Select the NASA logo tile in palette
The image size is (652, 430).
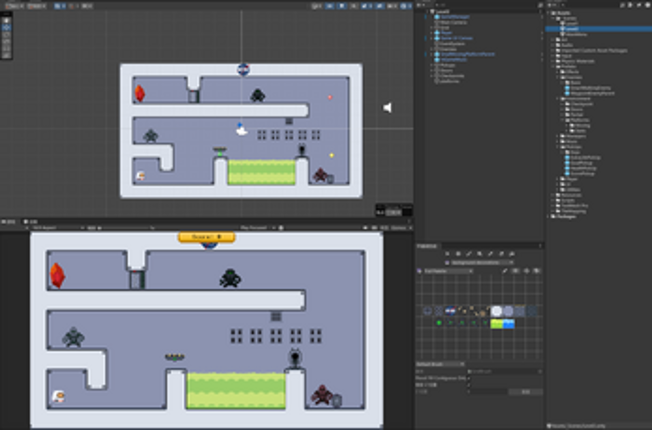(450, 311)
